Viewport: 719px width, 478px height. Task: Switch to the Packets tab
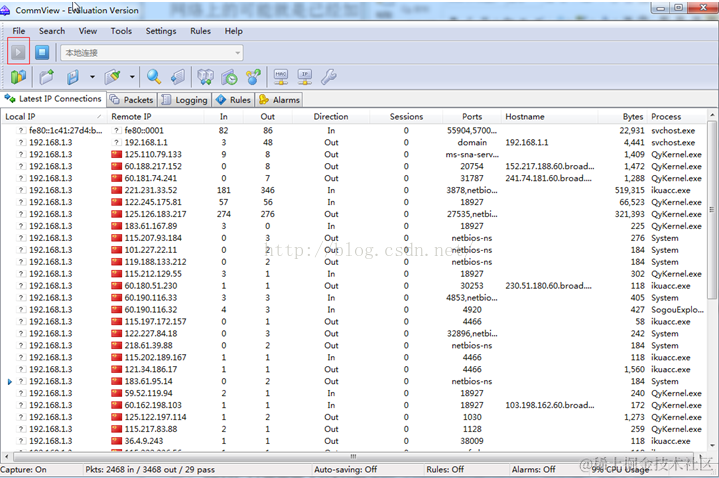coord(132,100)
